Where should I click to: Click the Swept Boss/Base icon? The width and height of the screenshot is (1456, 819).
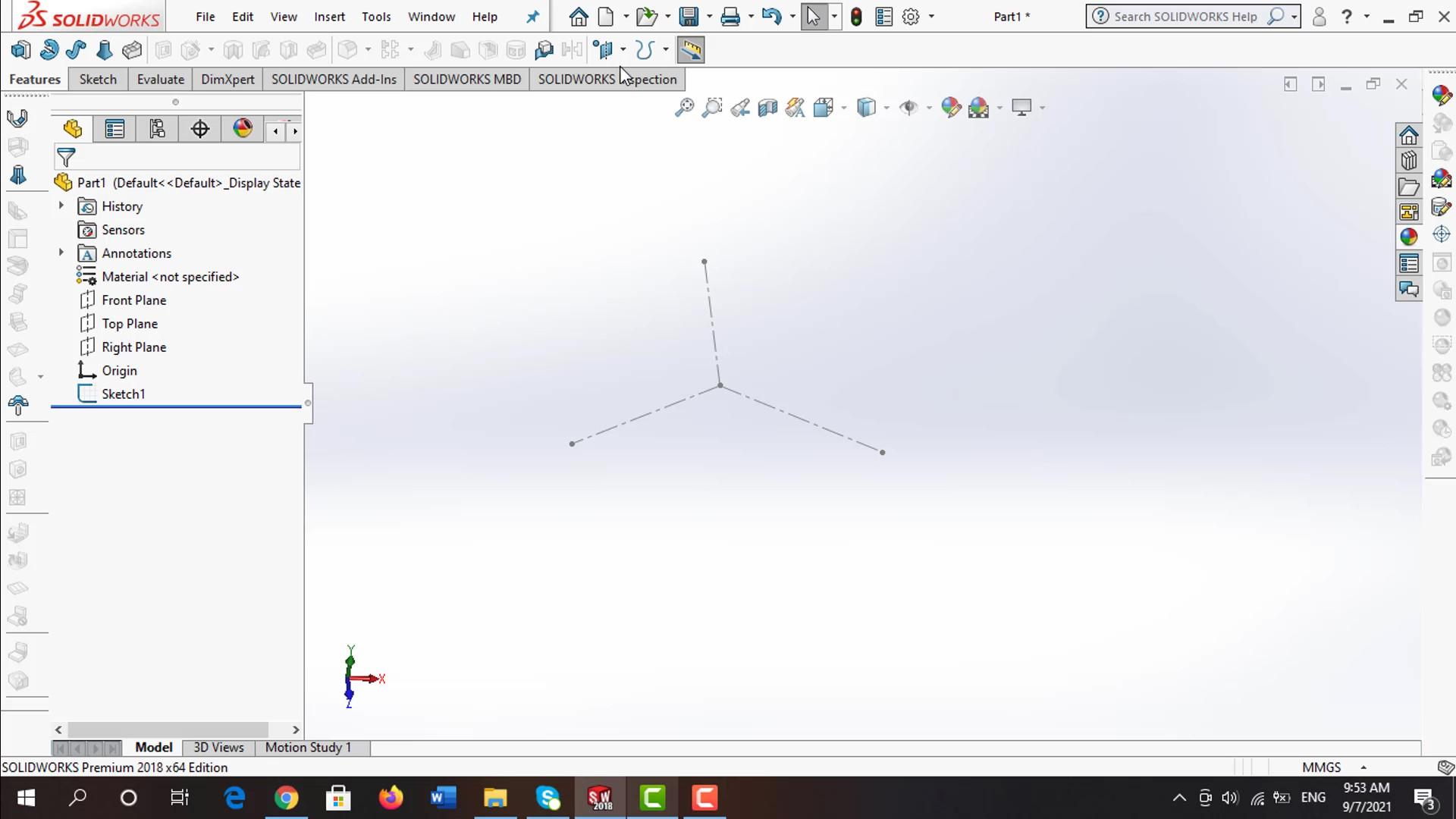pos(76,50)
